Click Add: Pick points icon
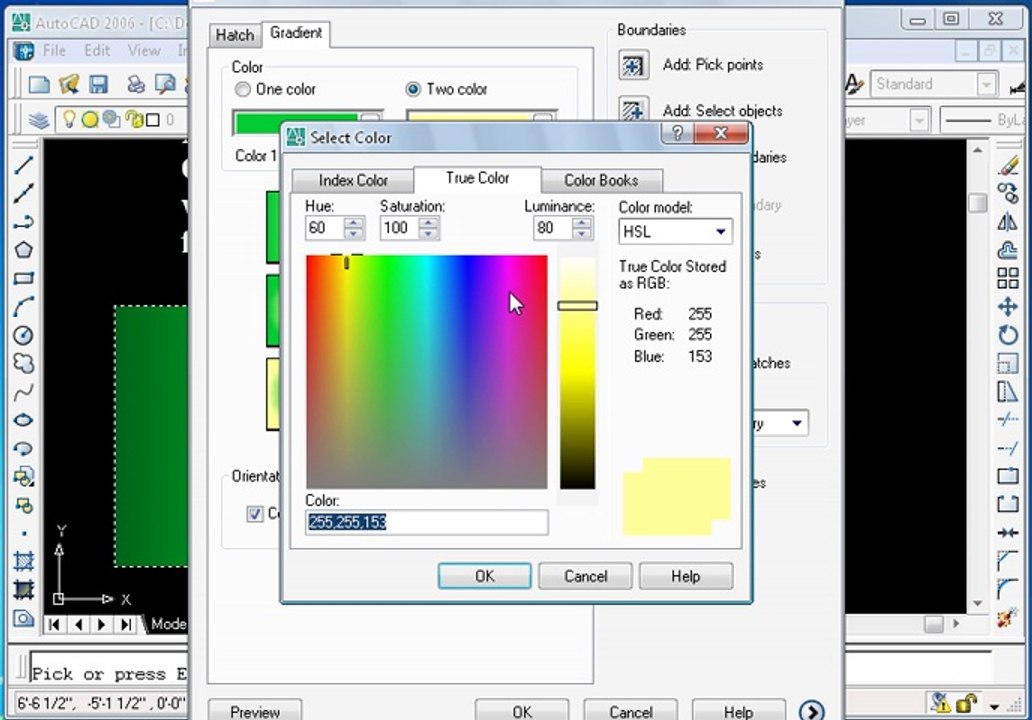 pyautogui.click(x=633, y=65)
